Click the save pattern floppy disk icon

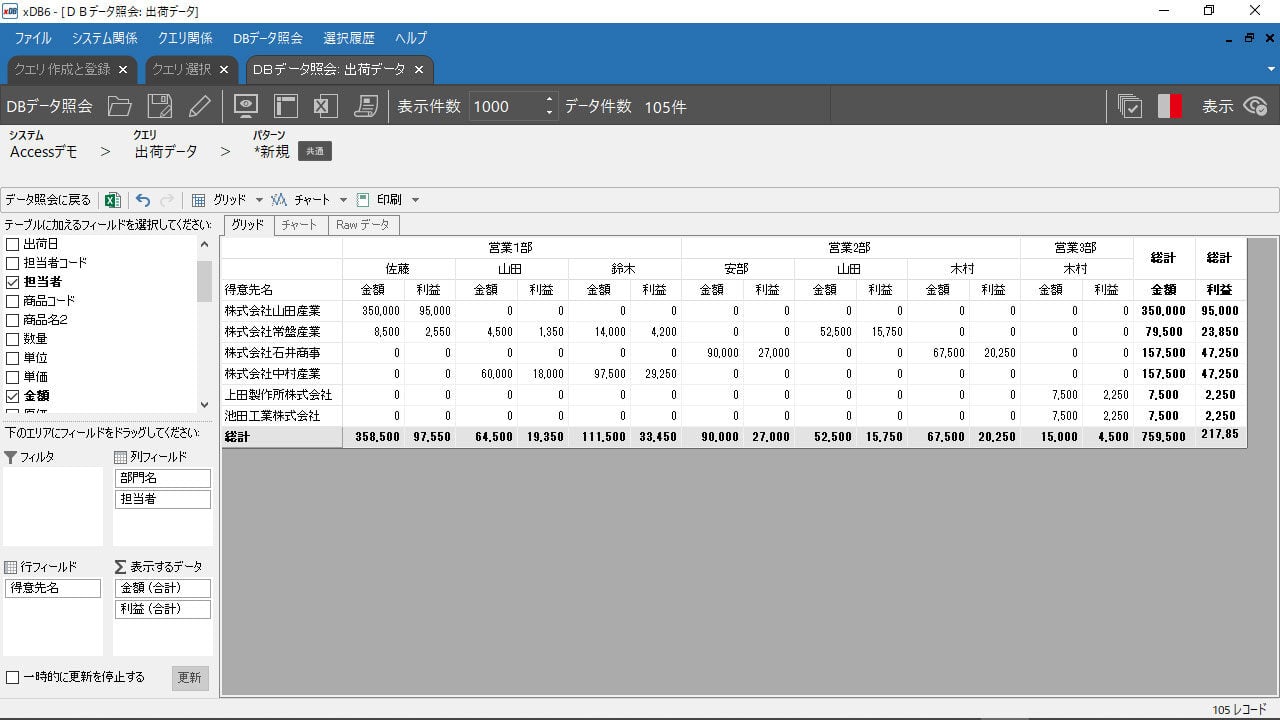click(159, 106)
